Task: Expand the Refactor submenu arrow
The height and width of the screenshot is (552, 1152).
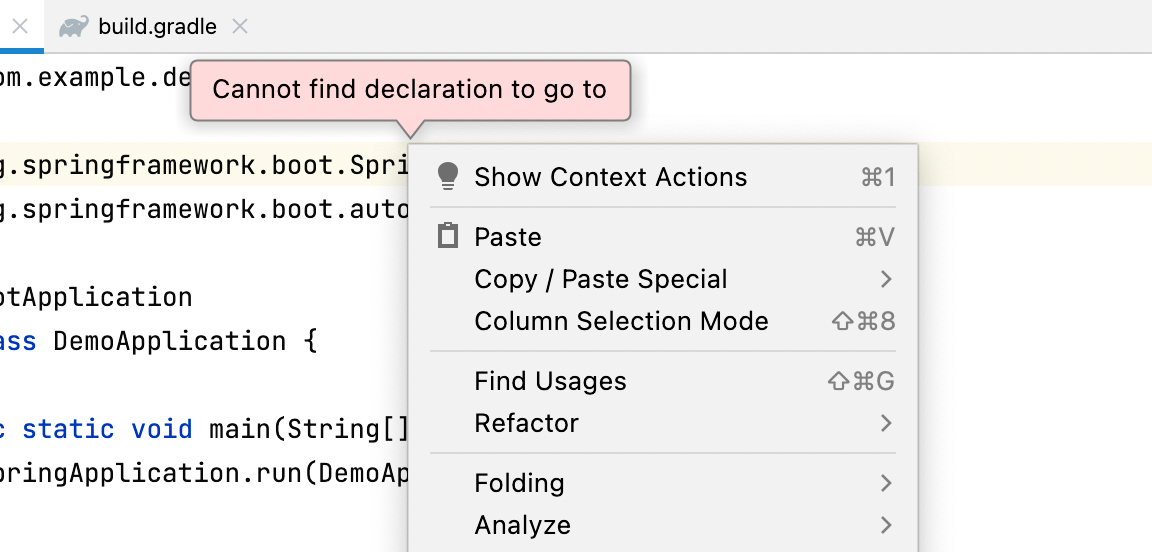Action: pyautogui.click(x=885, y=423)
